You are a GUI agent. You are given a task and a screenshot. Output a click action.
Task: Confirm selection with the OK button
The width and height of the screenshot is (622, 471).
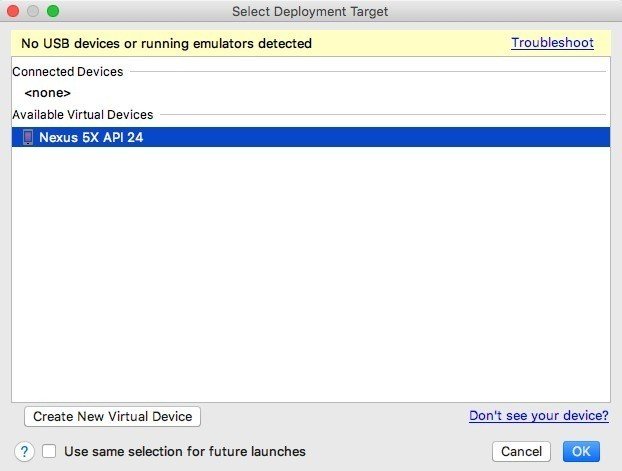pos(581,452)
